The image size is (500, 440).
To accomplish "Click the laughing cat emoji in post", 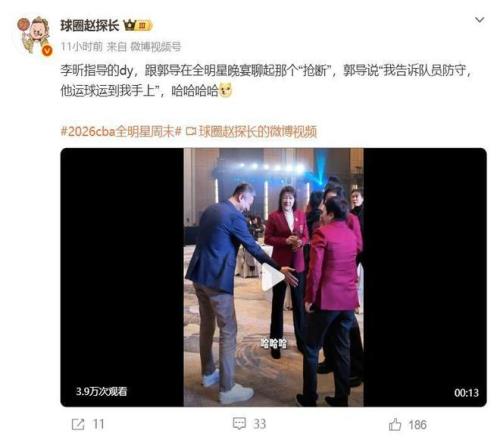I will [226, 90].
